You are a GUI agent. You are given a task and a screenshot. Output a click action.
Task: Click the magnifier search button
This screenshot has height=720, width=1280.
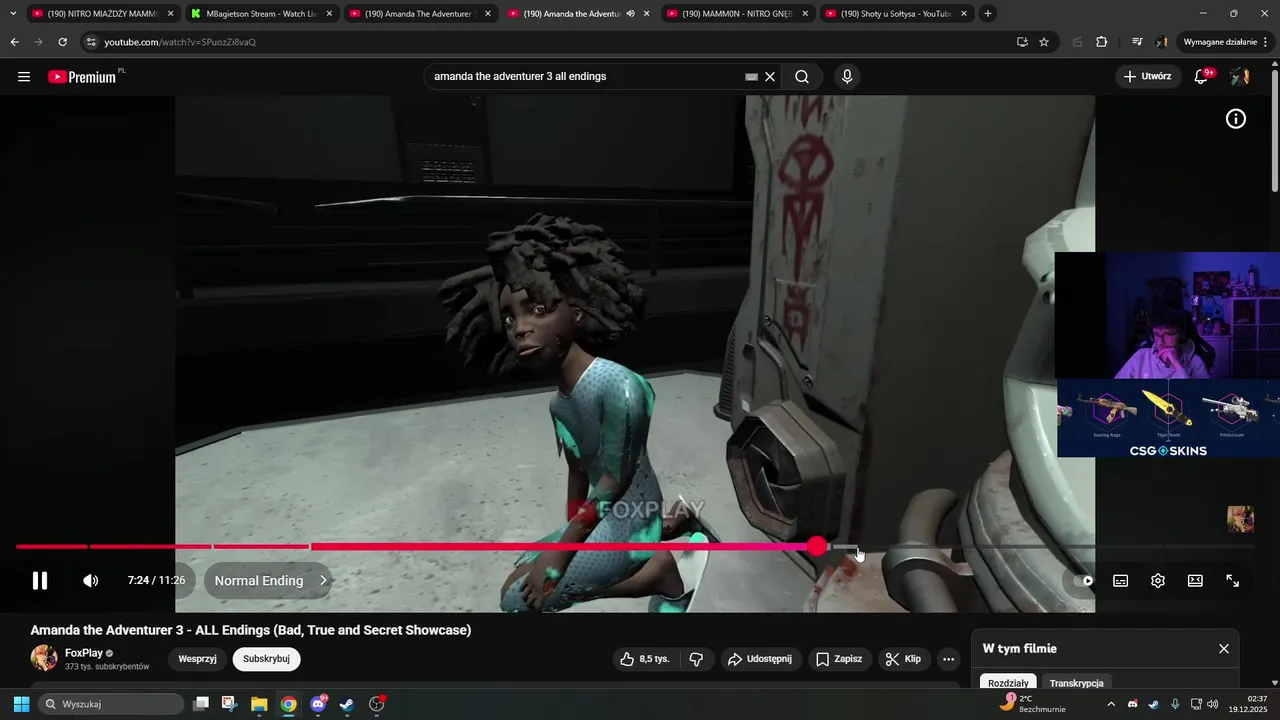[x=802, y=77]
